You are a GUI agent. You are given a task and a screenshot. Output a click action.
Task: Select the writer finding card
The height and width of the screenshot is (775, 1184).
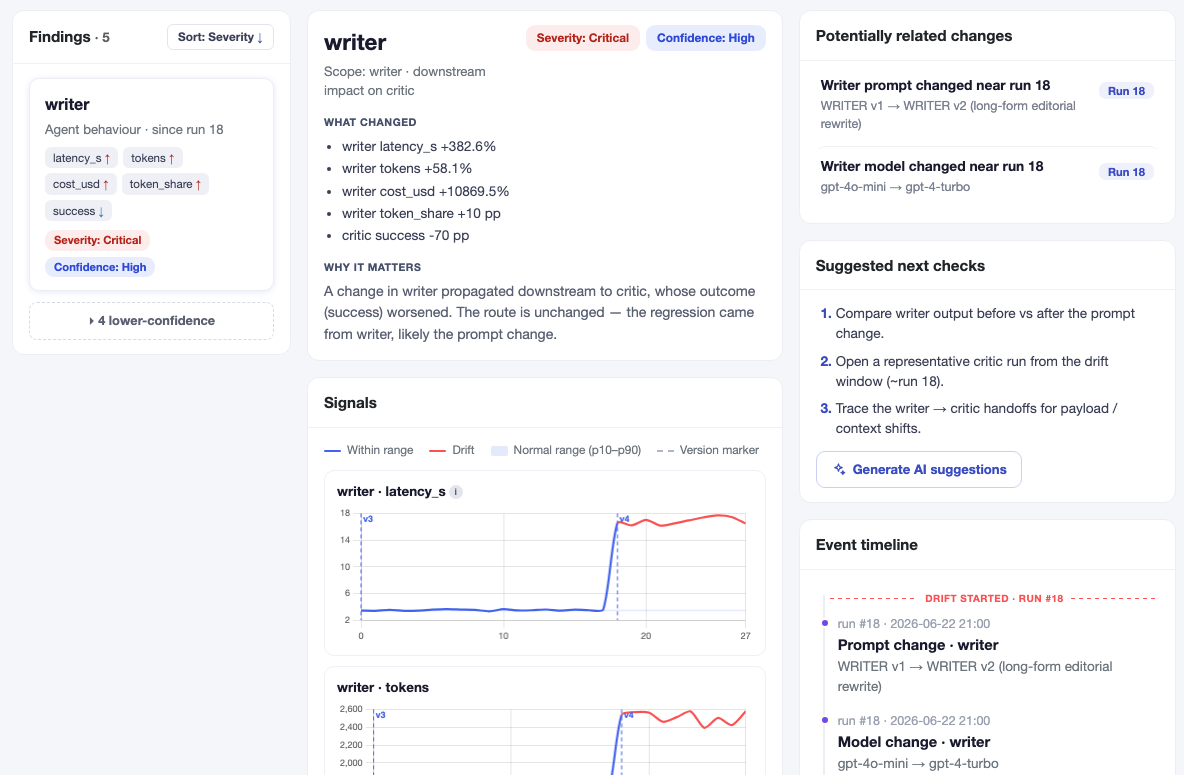pyautogui.click(x=152, y=184)
